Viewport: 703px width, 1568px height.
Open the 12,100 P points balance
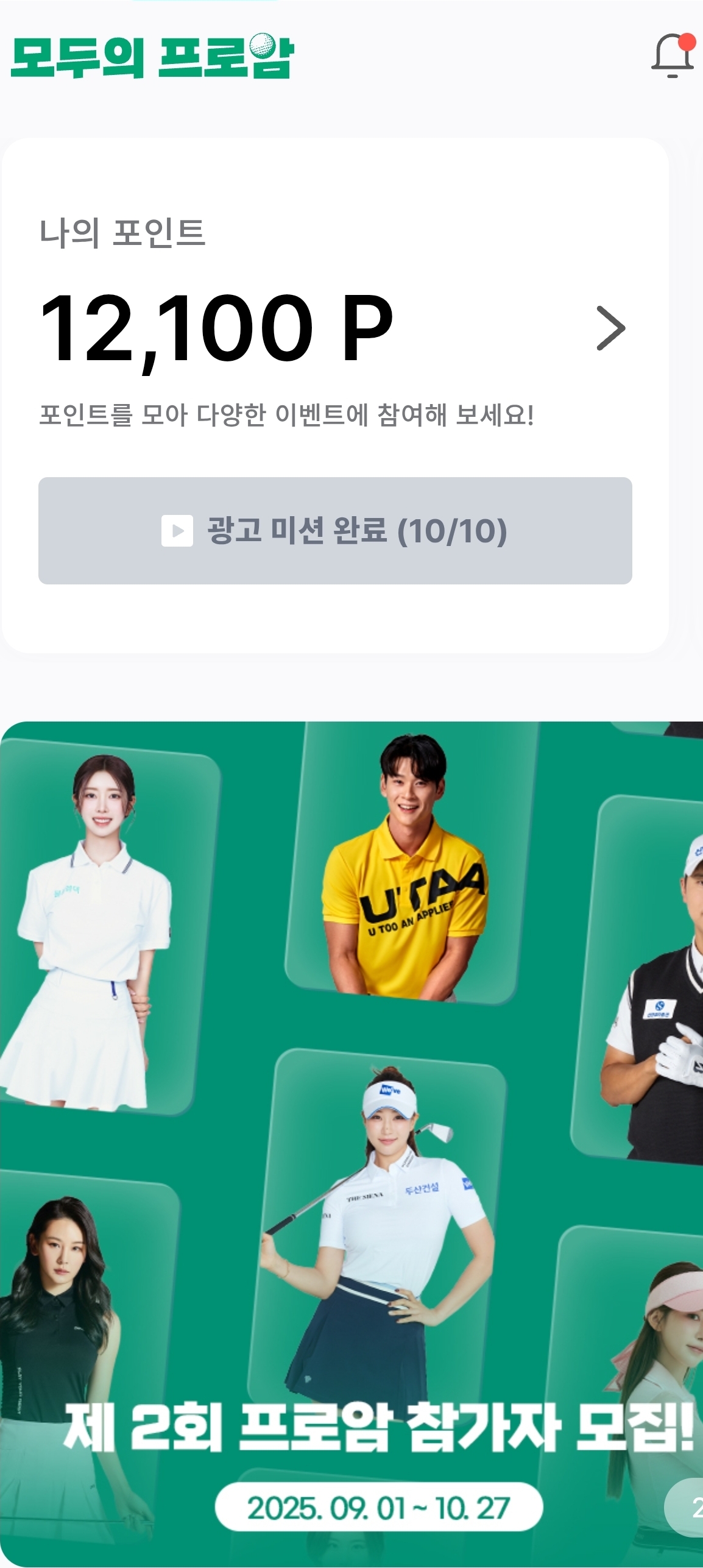pos(216,329)
